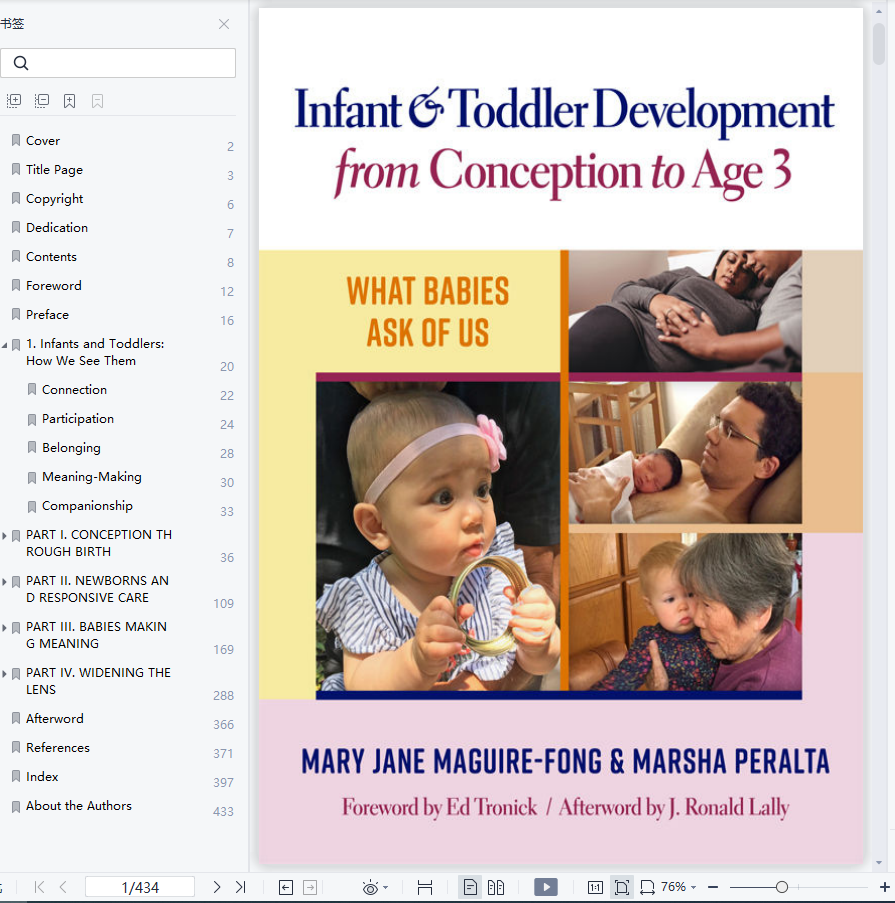Click the bookmark search field
This screenshot has width=895, height=903.
[x=118, y=63]
